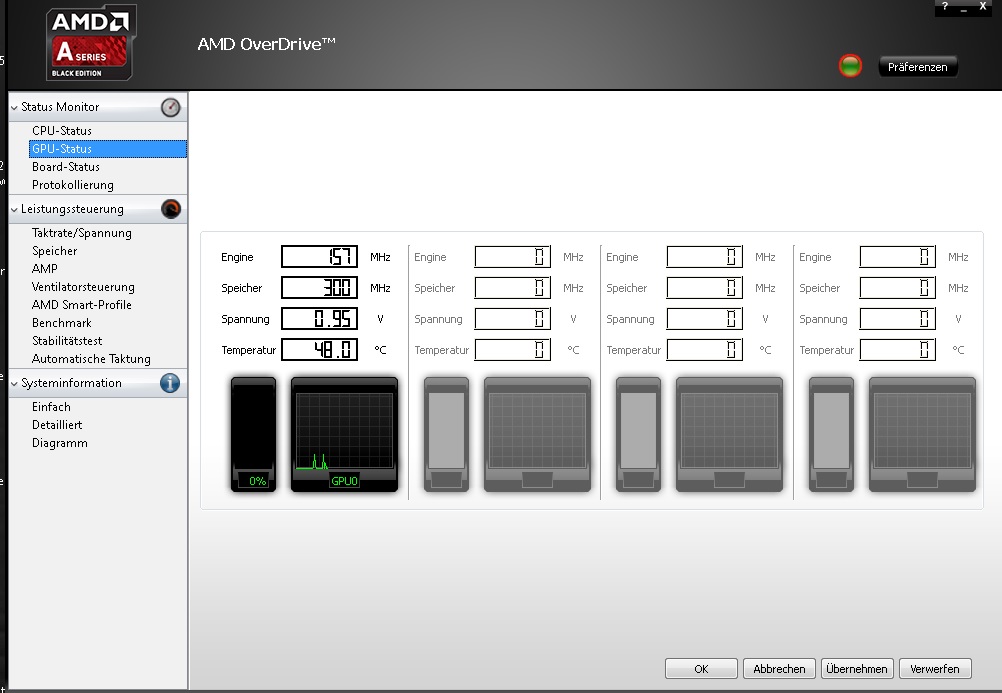The height and width of the screenshot is (693, 1002).
Task: Click the Systeminformation info icon
Action: tap(170, 383)
